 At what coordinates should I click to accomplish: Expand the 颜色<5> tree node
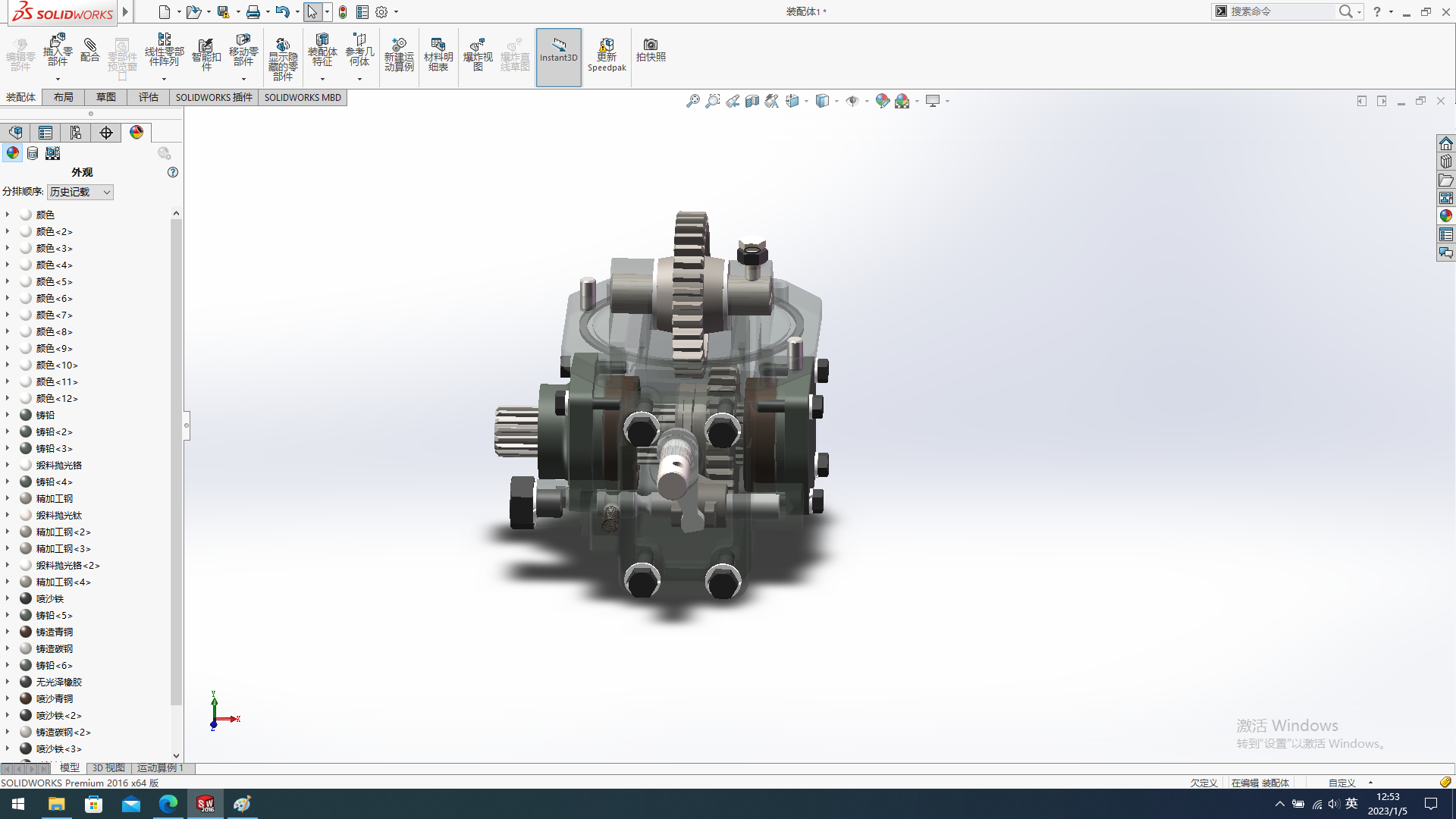click(x=8, y=281)
